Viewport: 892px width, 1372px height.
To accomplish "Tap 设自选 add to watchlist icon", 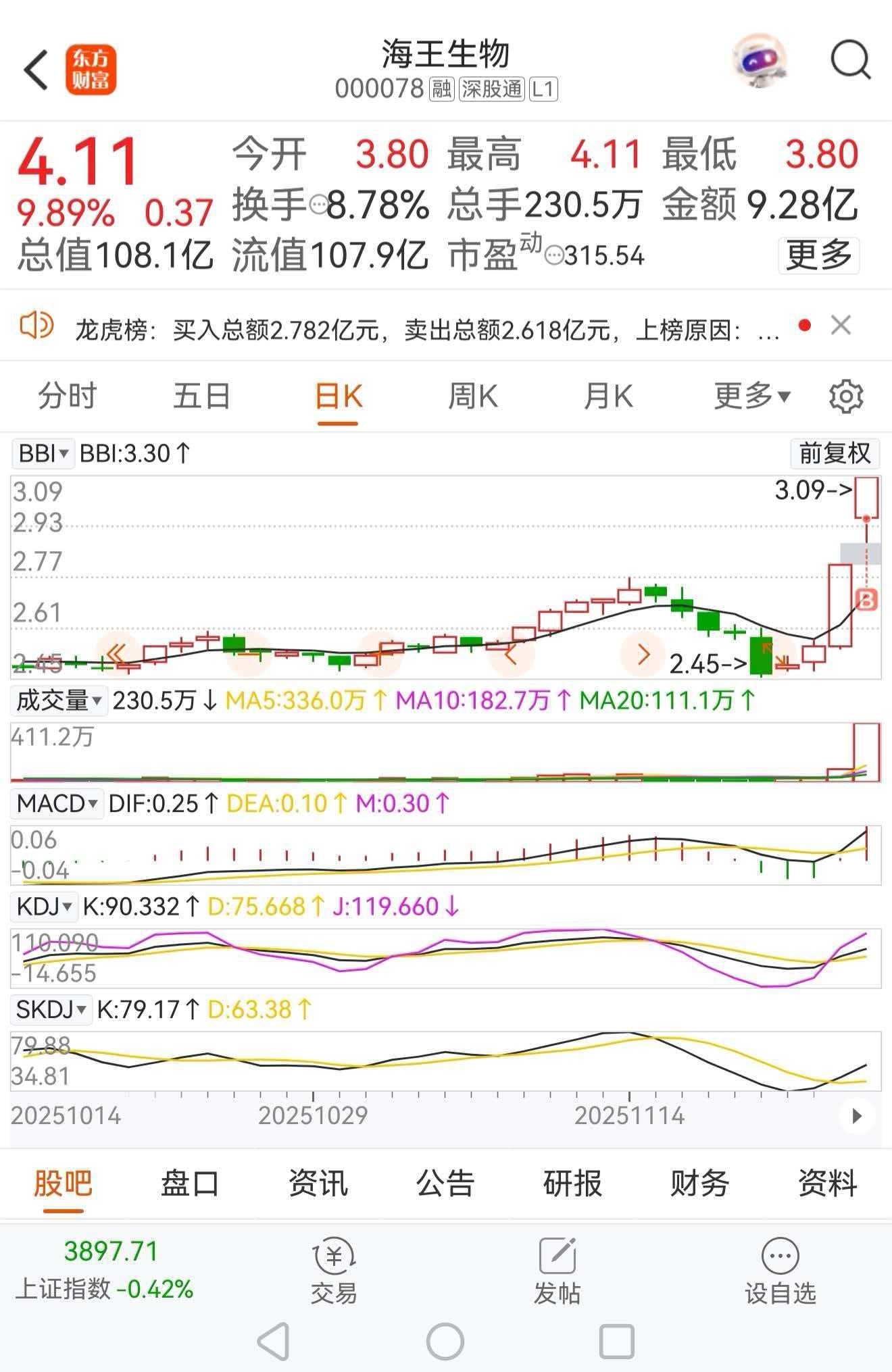I will point(780,1271).
